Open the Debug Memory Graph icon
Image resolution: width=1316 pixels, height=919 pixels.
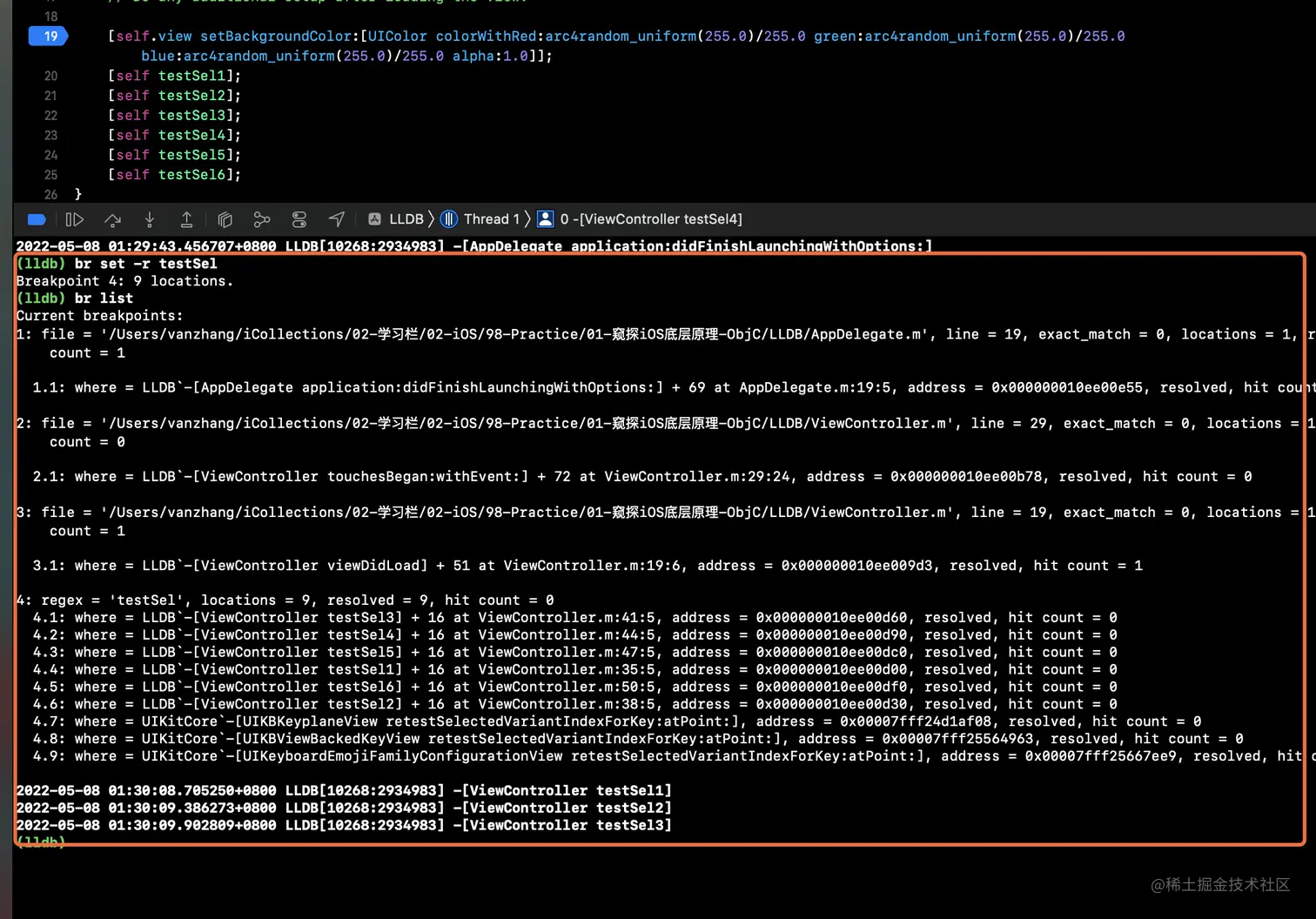pyautogui.click(x=262, y=219)
